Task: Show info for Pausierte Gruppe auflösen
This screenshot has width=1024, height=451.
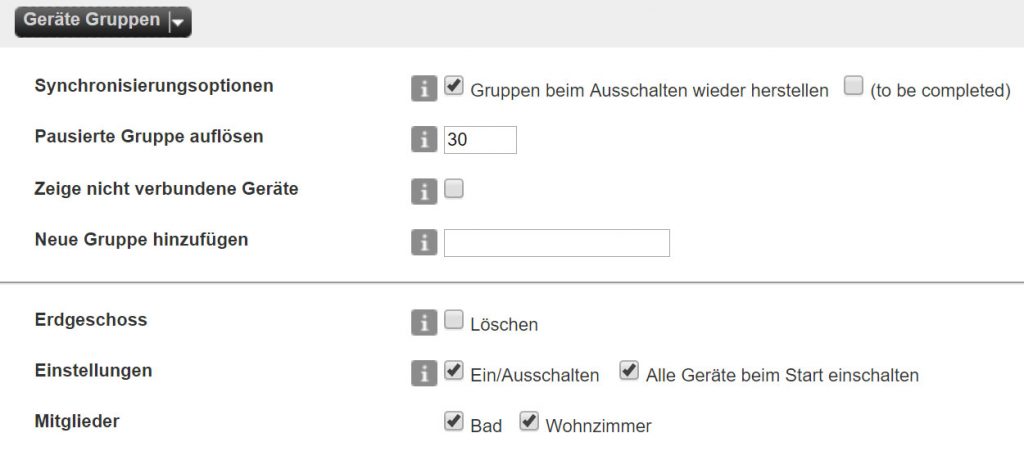Action: click(424, 140)
